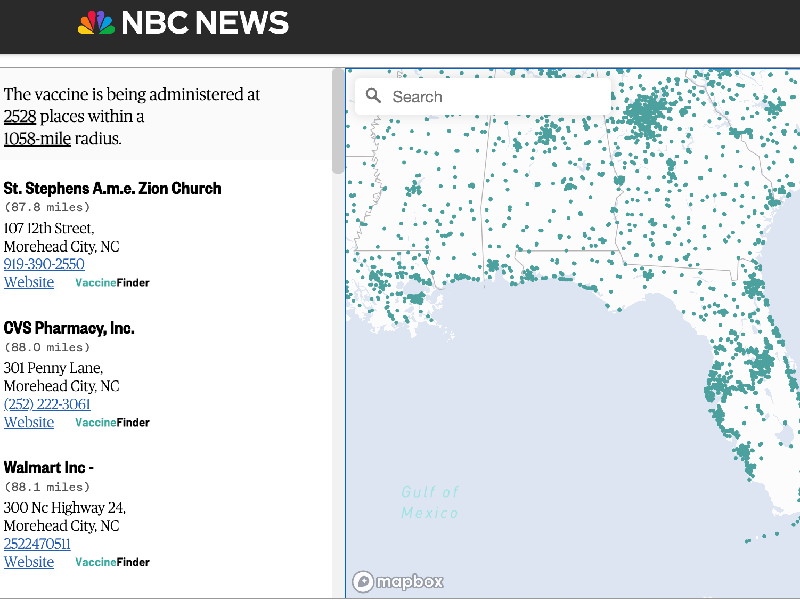Click the underlined 2528 places count

click(20, 116)
